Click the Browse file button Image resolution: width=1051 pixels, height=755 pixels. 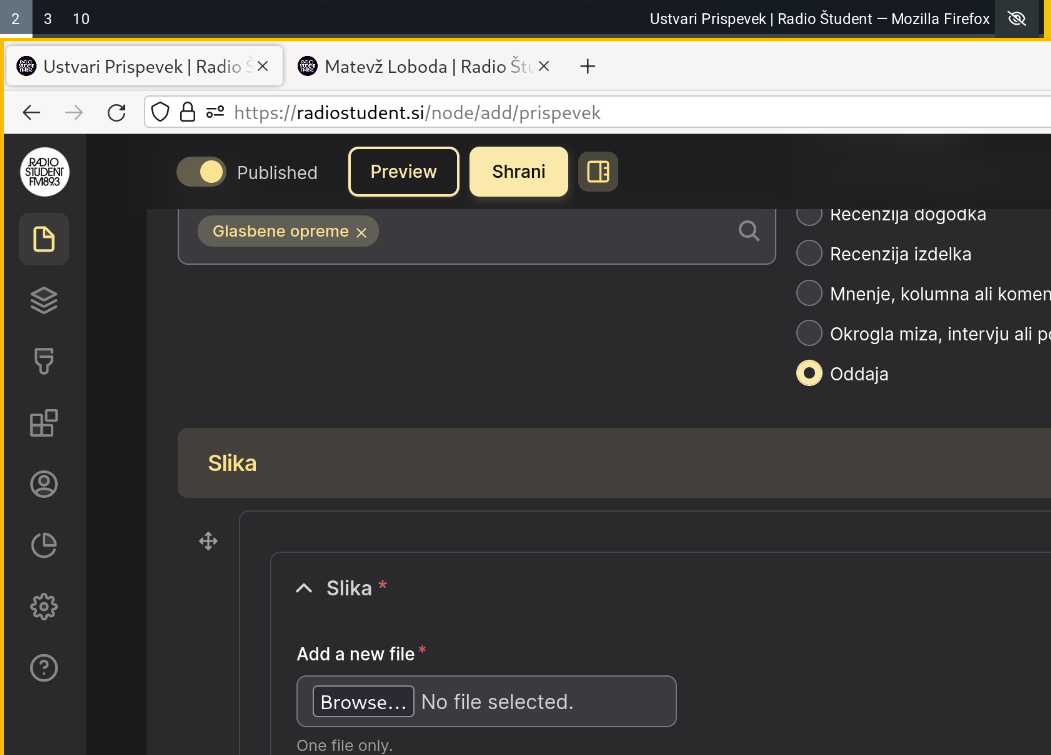pyautogui.click(x=363, y=702)
